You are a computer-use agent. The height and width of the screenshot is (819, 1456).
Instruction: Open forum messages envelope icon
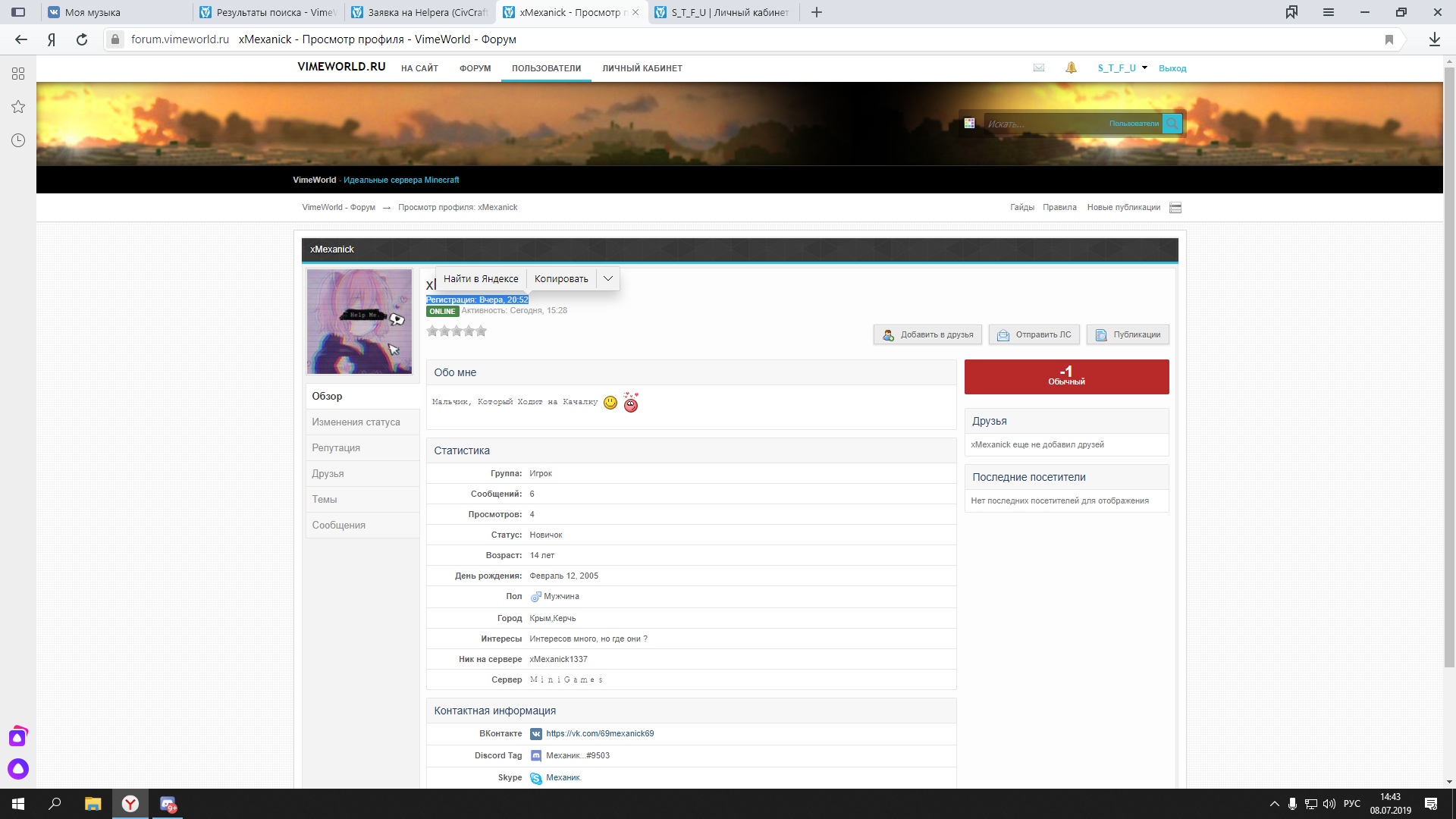click(1039, 67)
